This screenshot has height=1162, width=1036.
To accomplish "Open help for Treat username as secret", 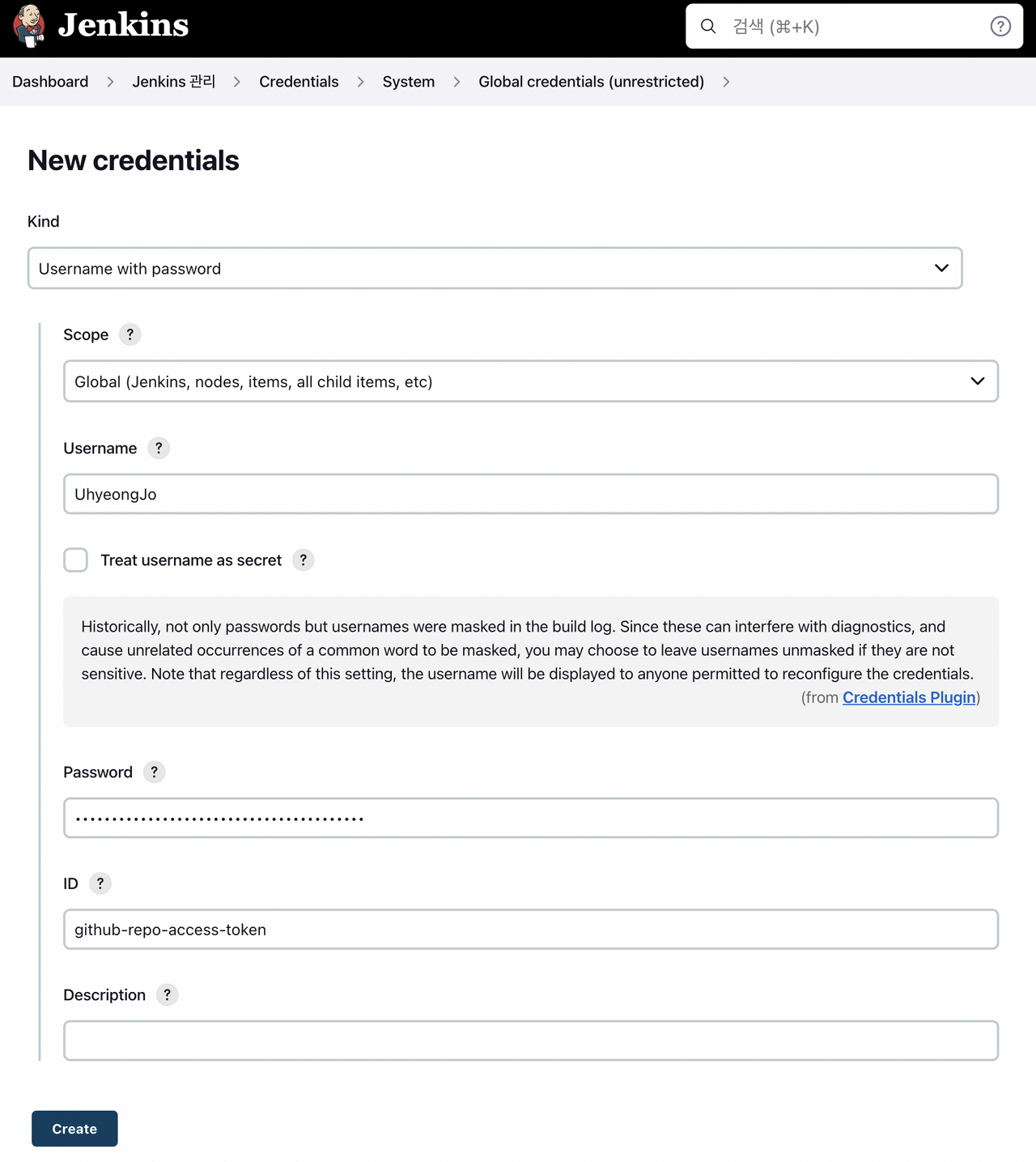I will pos(304,560).
